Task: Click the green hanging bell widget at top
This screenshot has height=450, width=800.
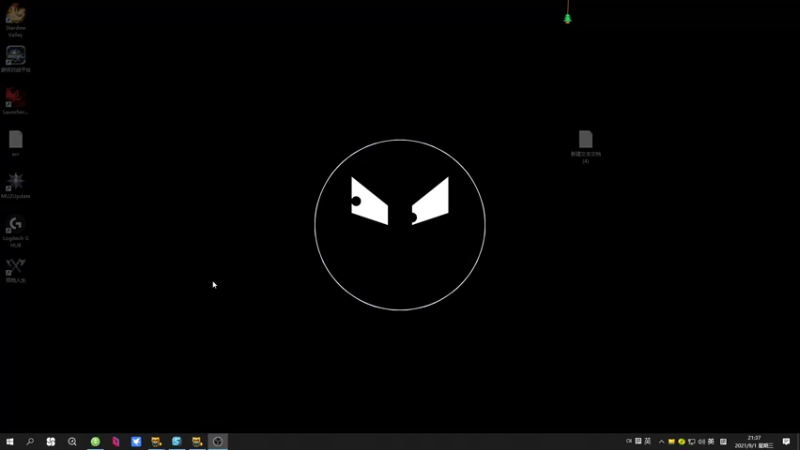Action: pos(567,18)
